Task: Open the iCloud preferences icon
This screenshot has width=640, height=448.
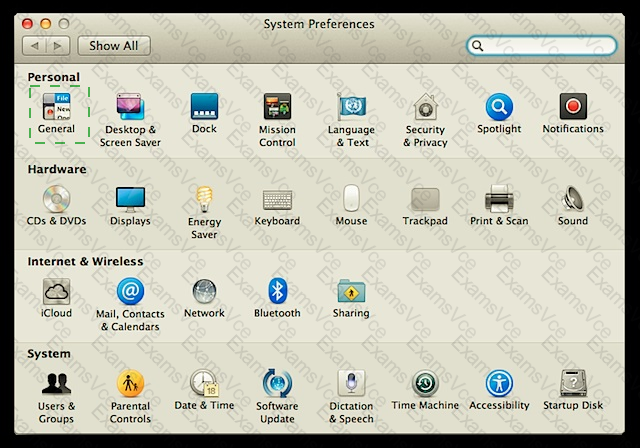Action: [57, 291]
